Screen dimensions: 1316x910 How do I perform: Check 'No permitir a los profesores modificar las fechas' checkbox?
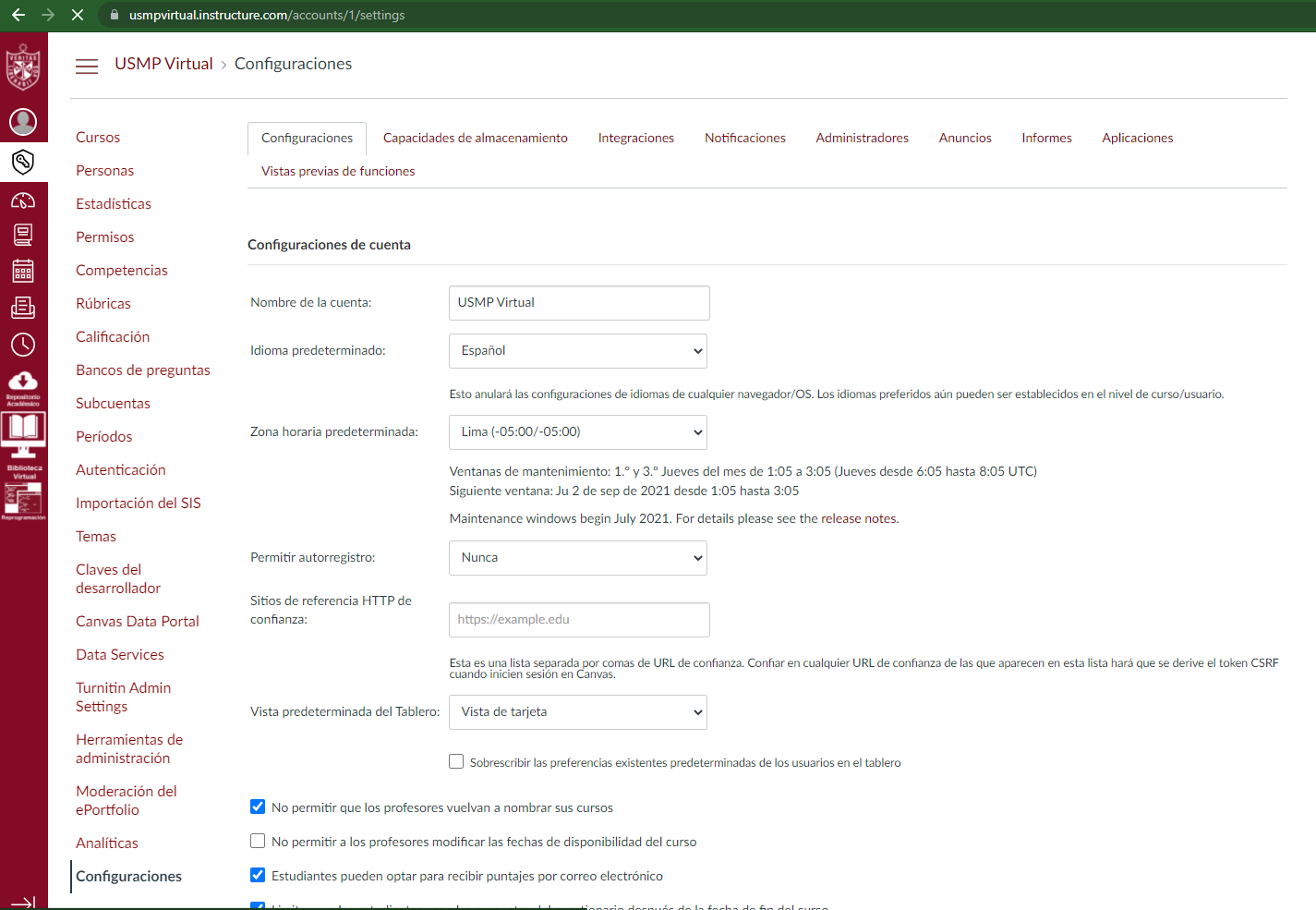pyautogui.click(x=258, y=841)
